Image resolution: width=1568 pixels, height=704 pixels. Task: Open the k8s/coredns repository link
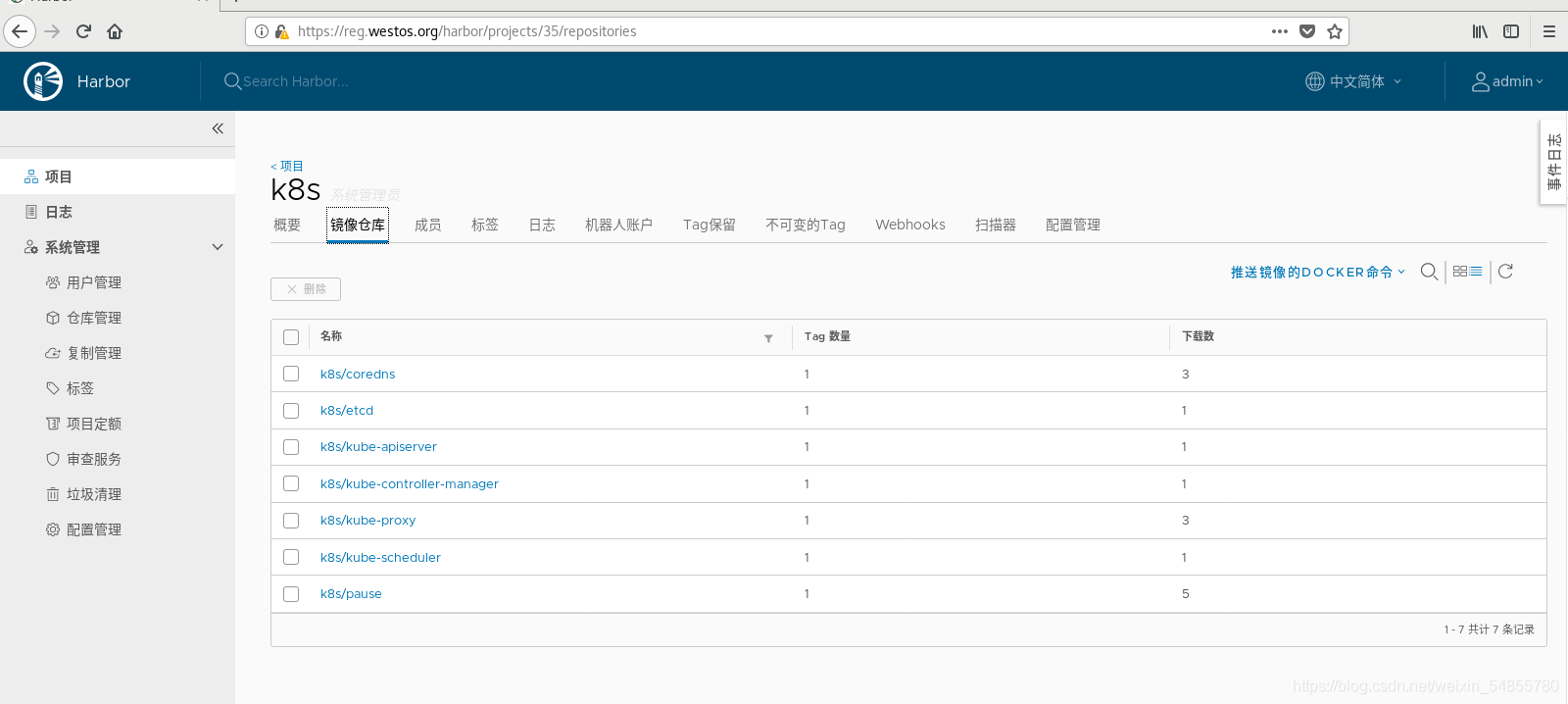pyautogui.click(x=358, y=374)
